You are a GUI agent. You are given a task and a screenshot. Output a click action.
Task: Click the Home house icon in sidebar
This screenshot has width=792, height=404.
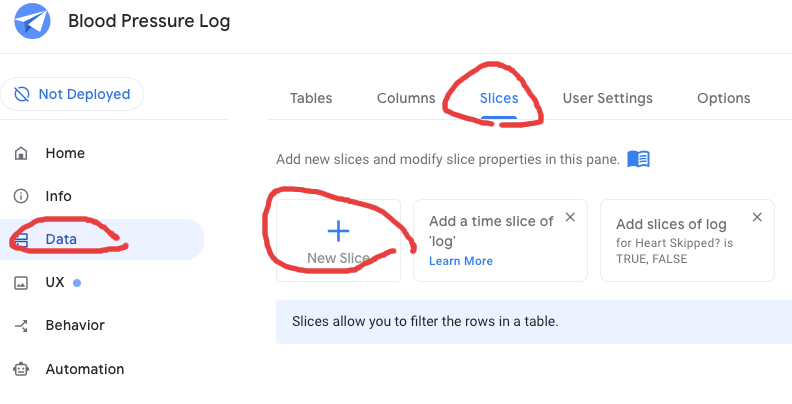pyautogui.click(x=21, y=153)
